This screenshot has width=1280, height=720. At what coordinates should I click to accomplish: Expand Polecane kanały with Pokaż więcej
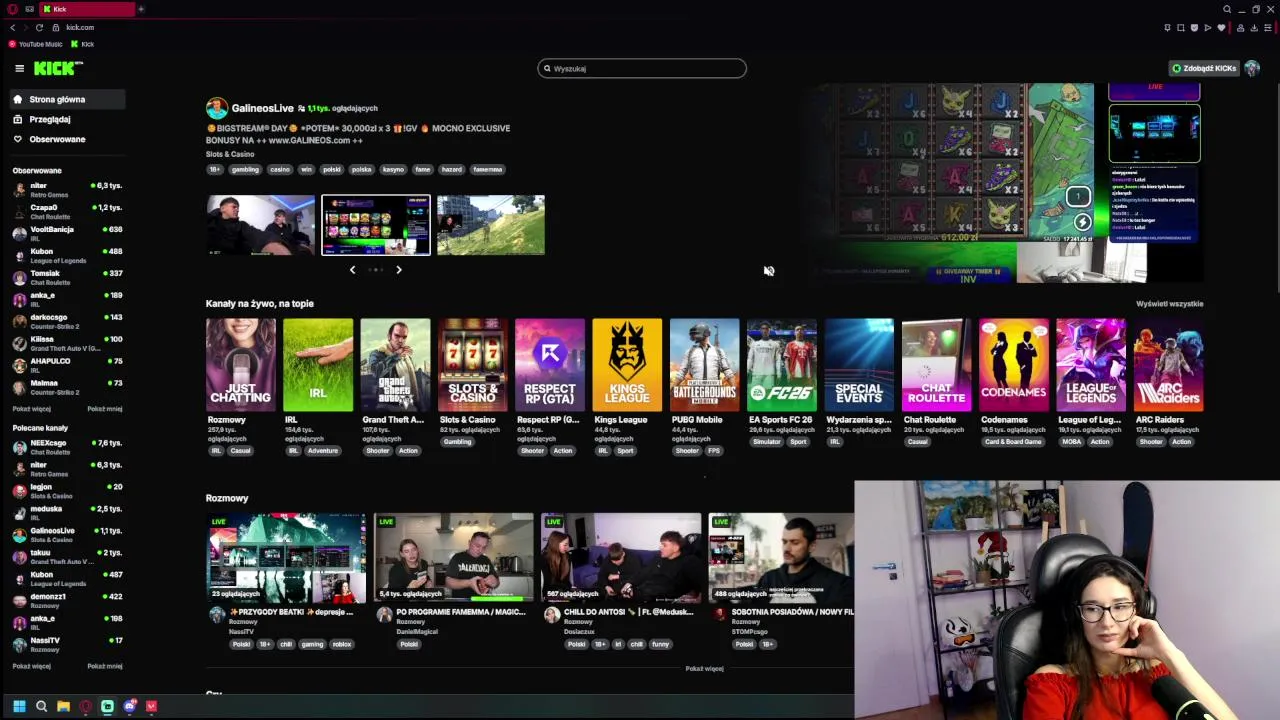point(31,666)
